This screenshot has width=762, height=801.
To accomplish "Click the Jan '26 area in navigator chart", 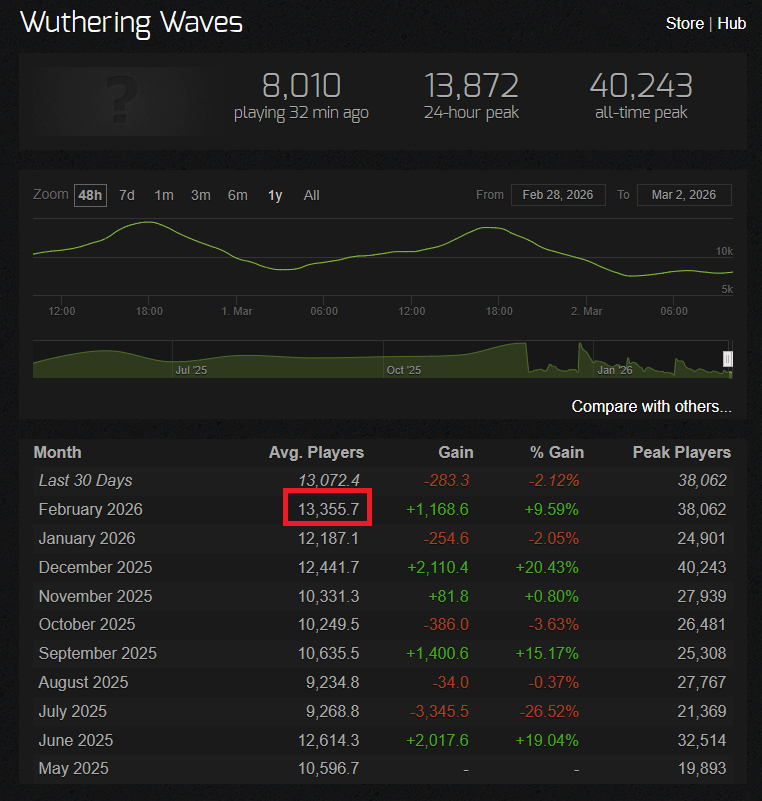I will 615,370.
